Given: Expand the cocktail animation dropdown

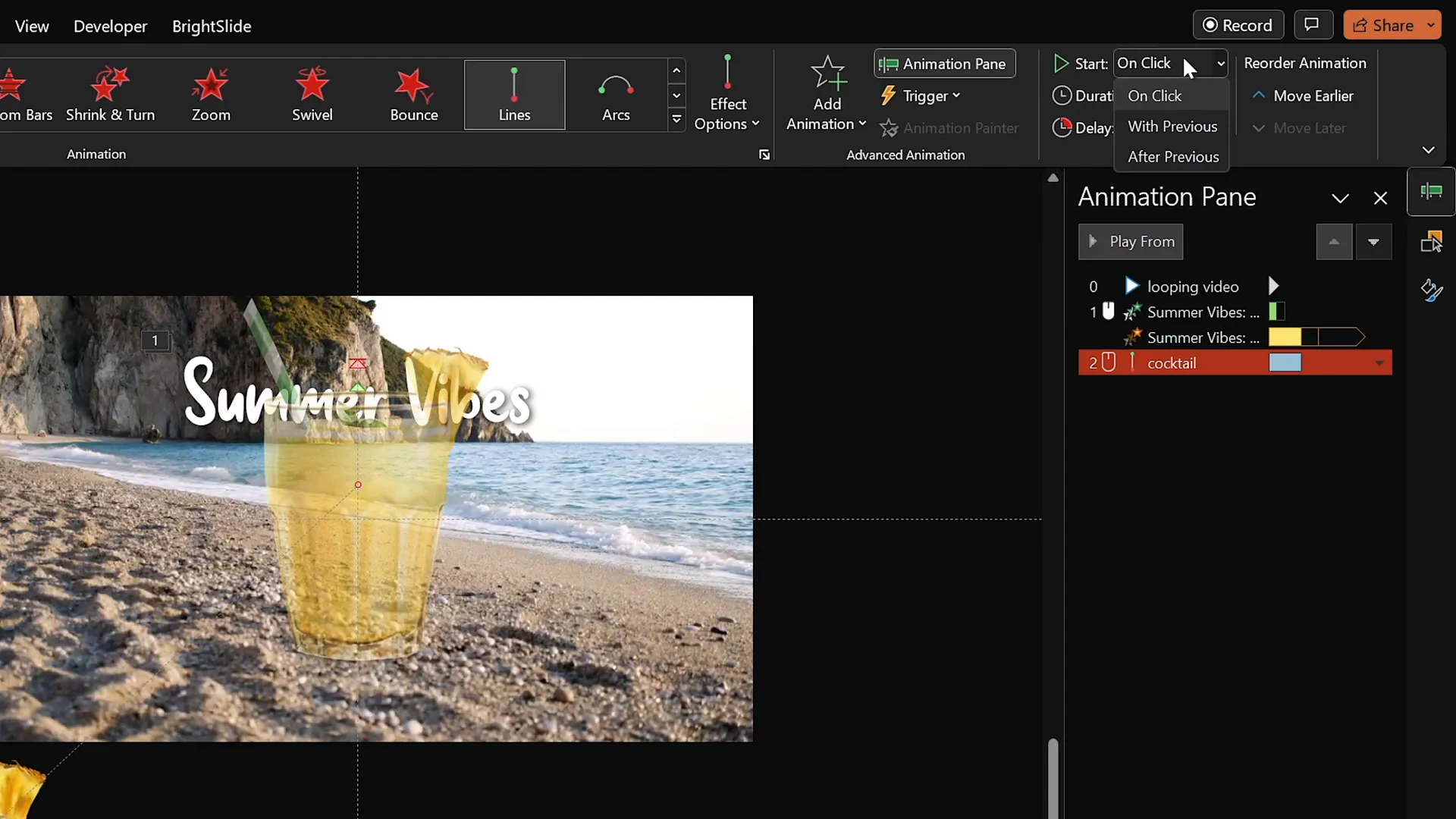Looking at the screenshot, I should point(1380,362).
